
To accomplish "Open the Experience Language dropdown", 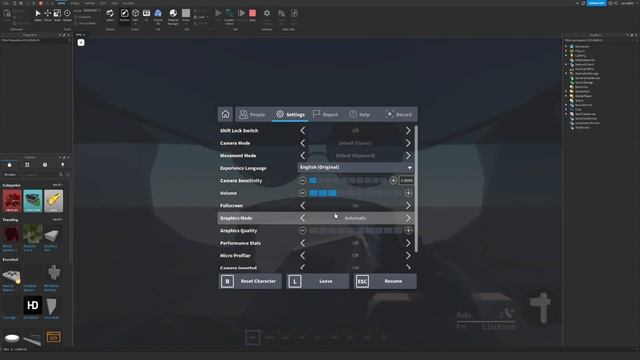I will coord(356,167).
